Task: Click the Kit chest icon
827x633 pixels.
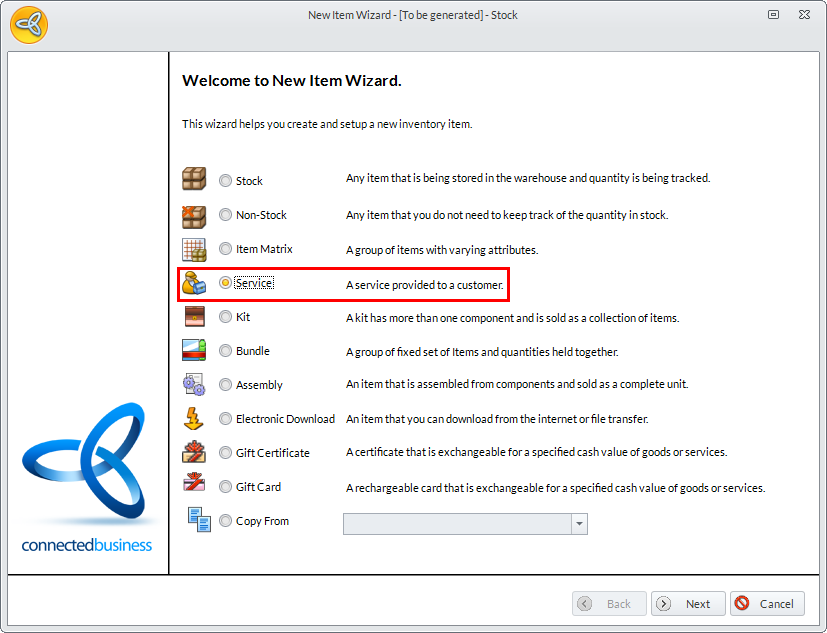Action: [195, 317]
